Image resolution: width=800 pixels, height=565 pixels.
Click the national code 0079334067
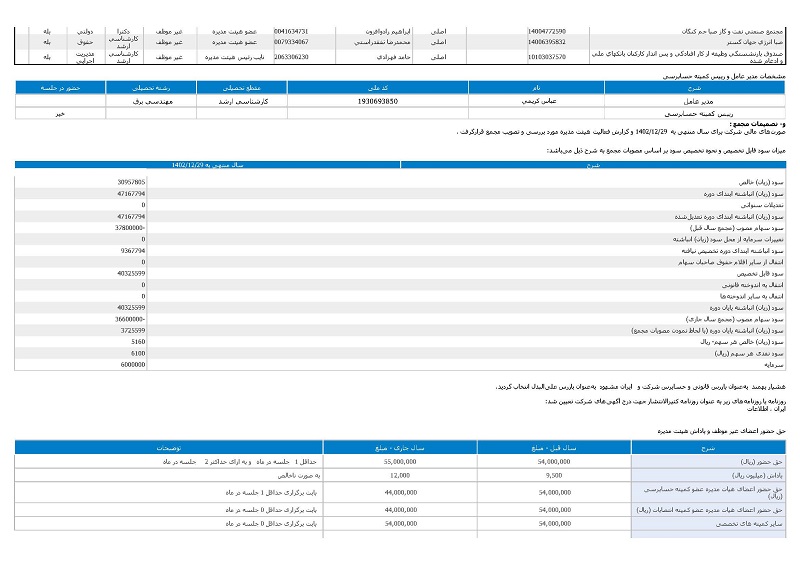coord(291,42)
